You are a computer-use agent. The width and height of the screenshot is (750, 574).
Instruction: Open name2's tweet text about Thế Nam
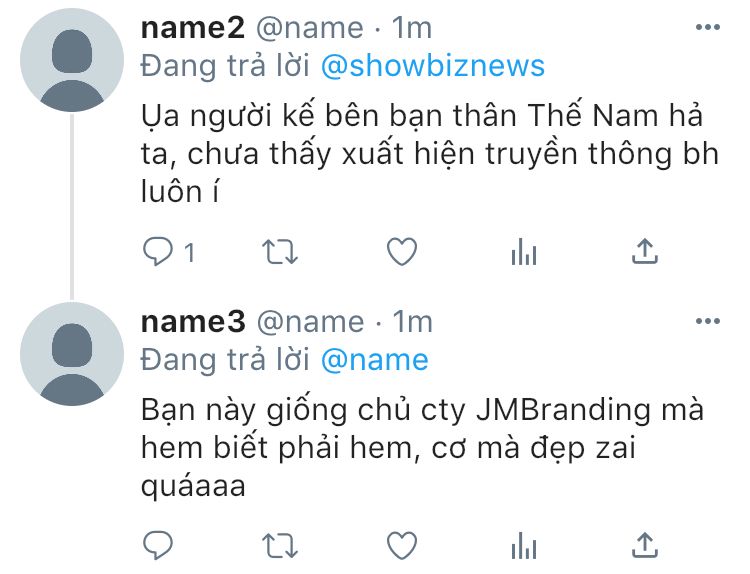(430, 154)
